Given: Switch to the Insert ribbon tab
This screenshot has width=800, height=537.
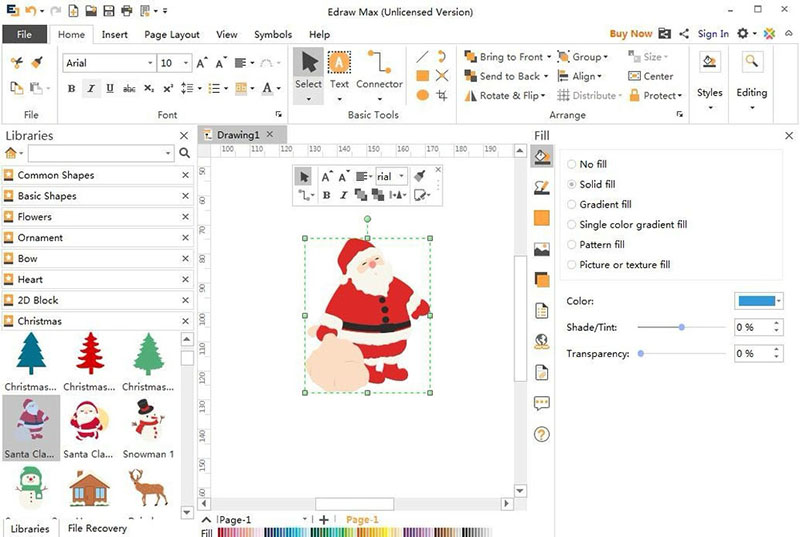Looking at the screenshot, I should 114,34.
